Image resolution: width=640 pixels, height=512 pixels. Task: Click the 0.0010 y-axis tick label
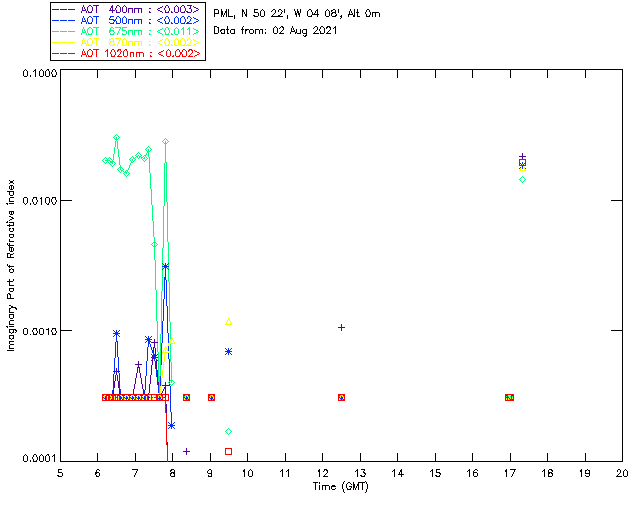40,331
